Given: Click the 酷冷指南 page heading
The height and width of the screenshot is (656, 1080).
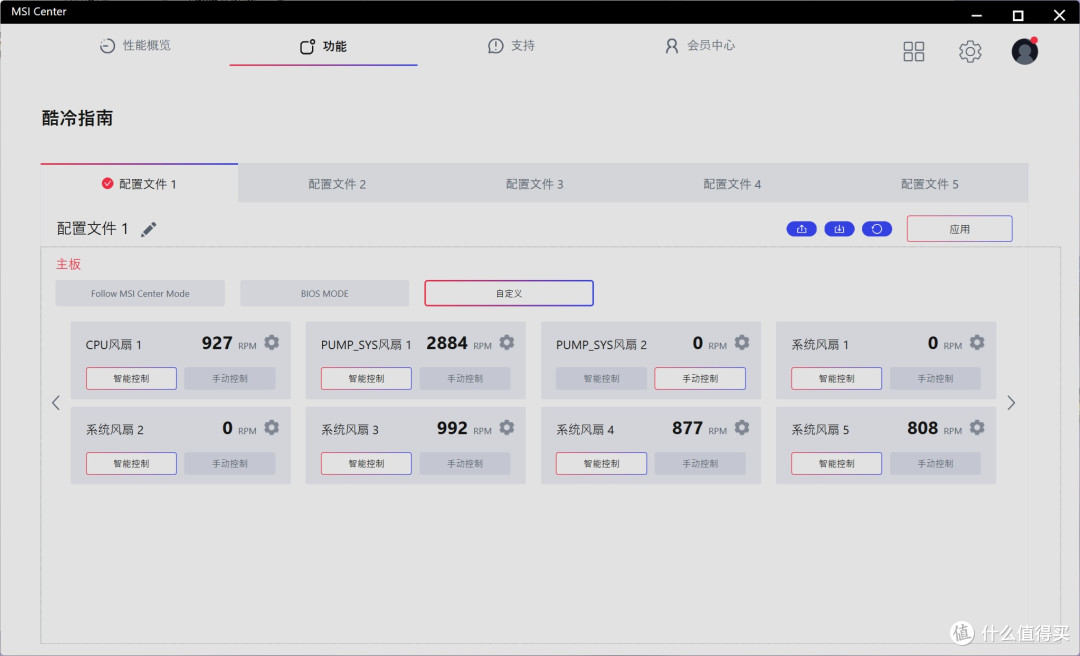Looking at the screenshot, I should pos(77,118).
